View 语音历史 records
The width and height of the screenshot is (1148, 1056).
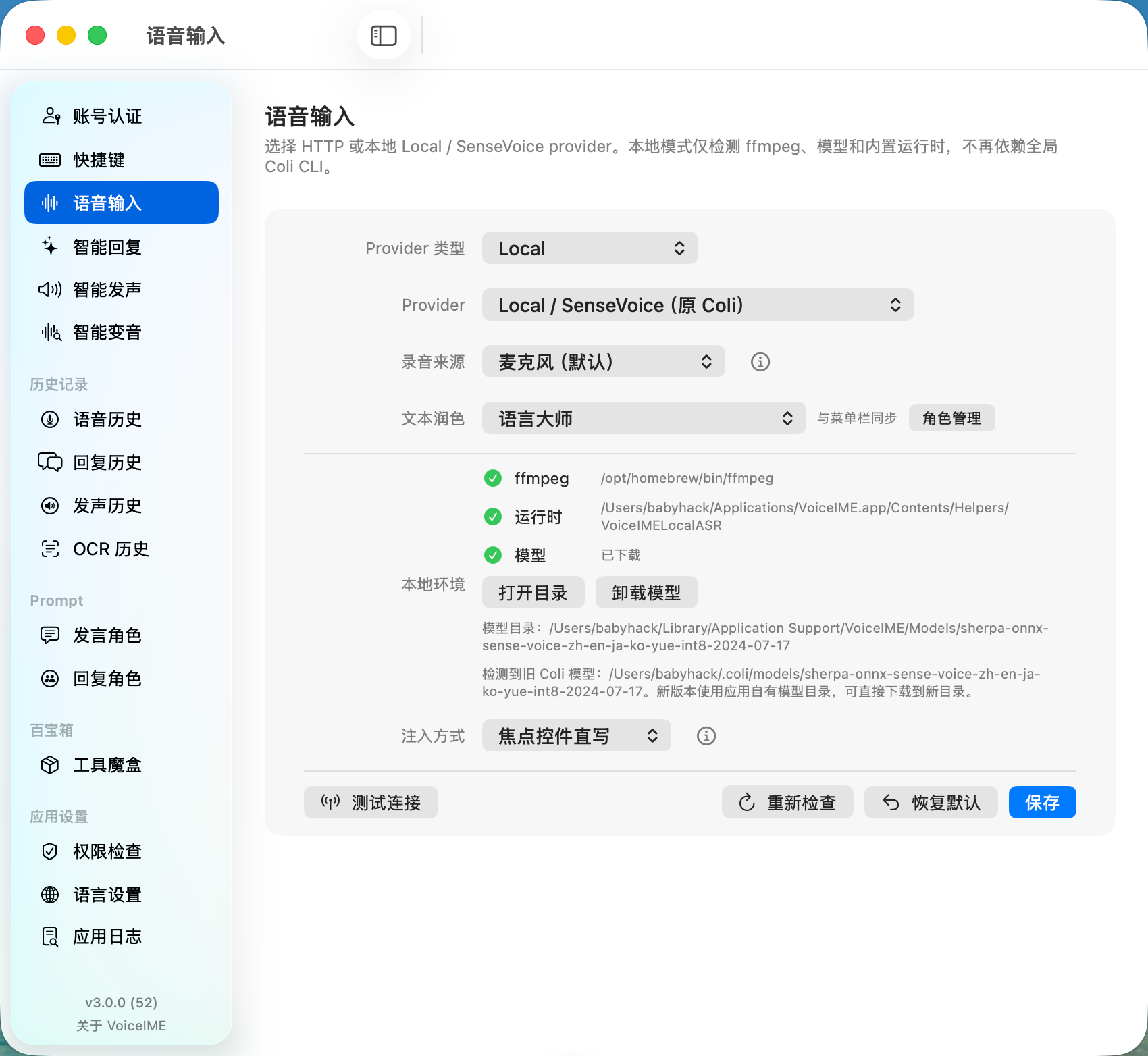click(122, 419)
